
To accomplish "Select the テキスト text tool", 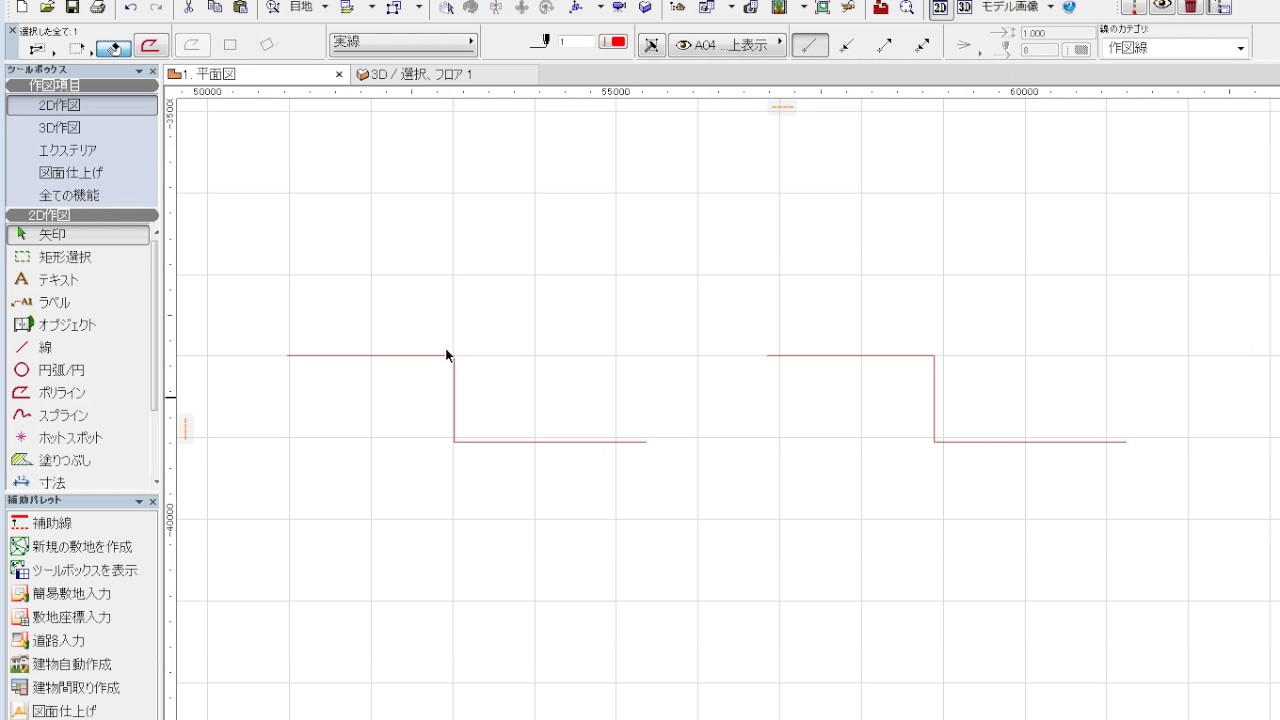I will [78, 280].
